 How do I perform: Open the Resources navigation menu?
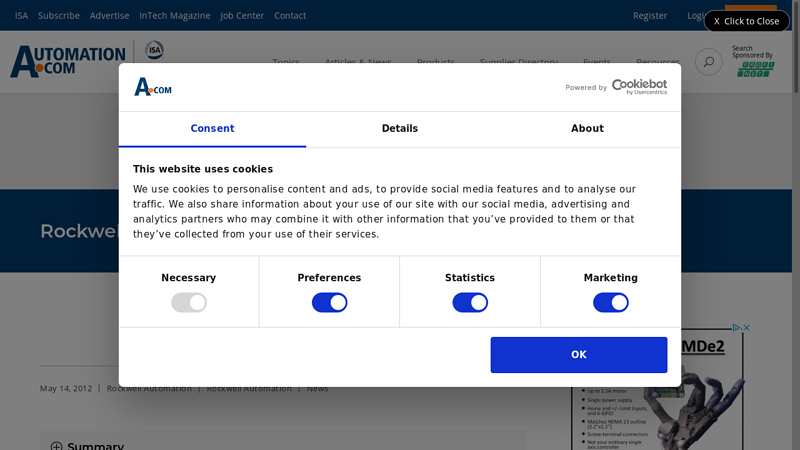pos(657,61)
